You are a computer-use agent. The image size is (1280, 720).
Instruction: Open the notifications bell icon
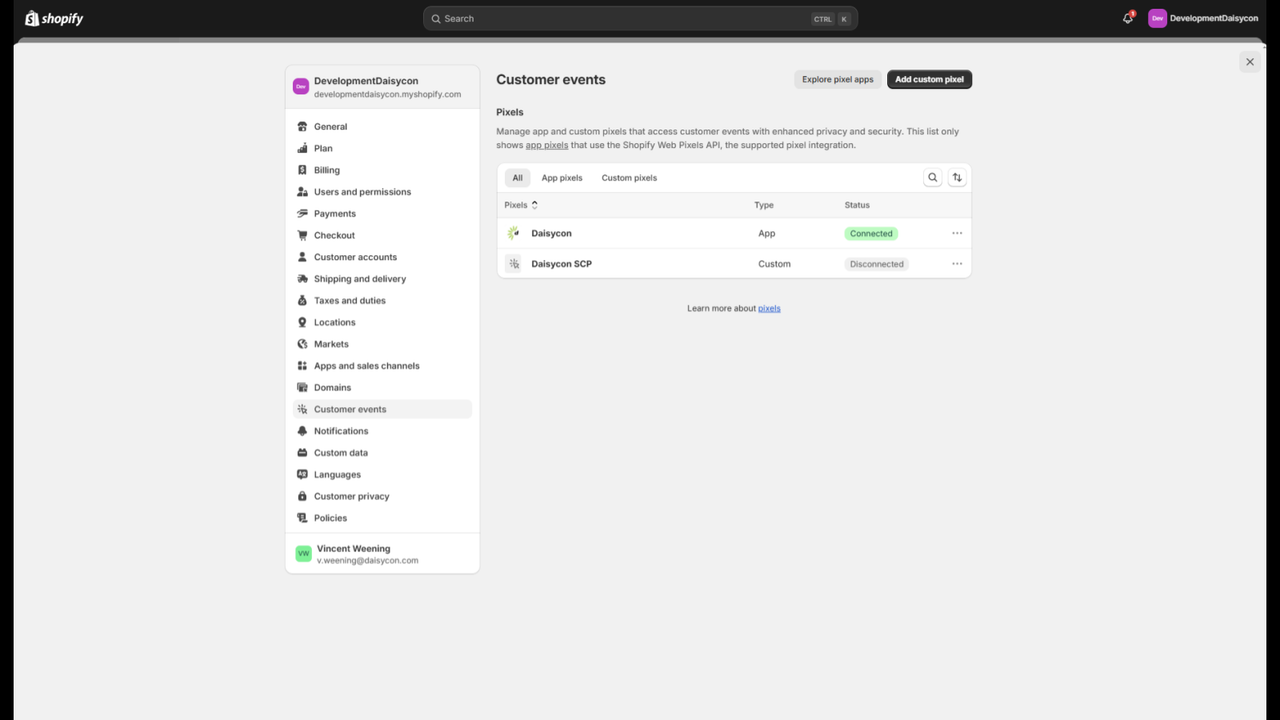point(1128,18)
